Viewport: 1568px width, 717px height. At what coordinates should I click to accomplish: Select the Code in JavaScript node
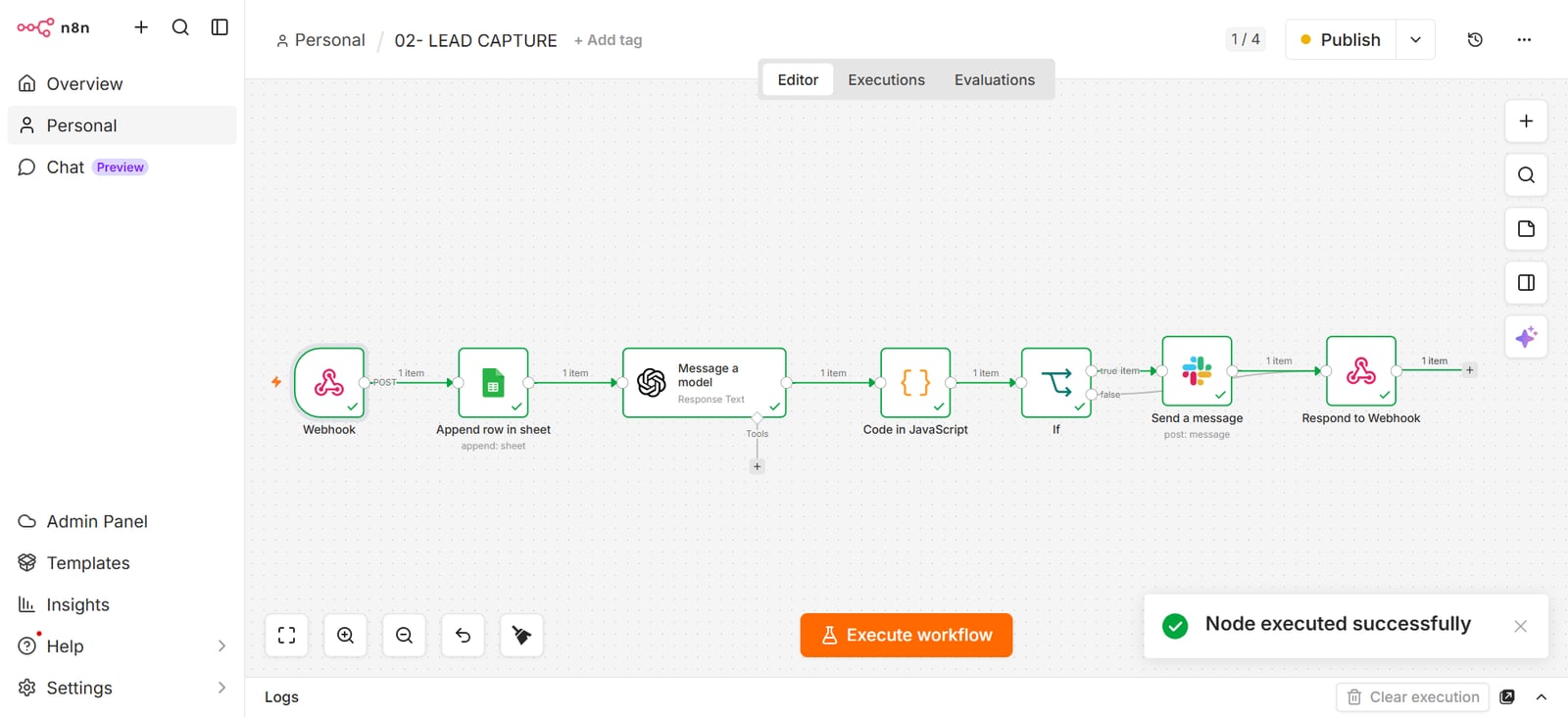[915, 383]
